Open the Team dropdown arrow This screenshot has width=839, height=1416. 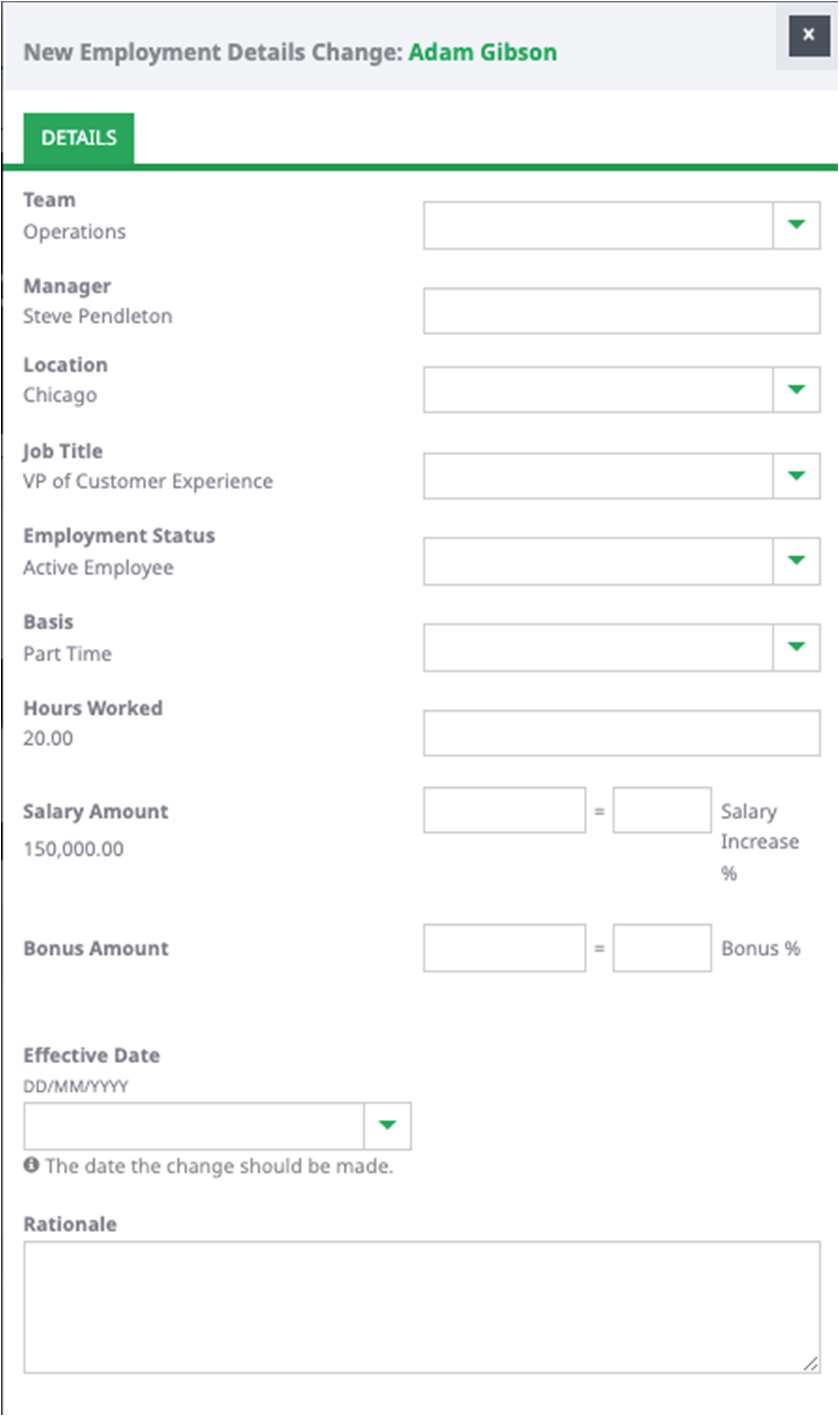[x=796, y=225]
